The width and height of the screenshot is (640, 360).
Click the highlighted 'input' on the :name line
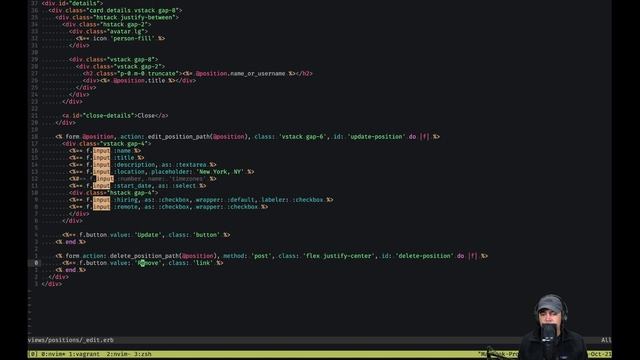click(x=101, y=151)
